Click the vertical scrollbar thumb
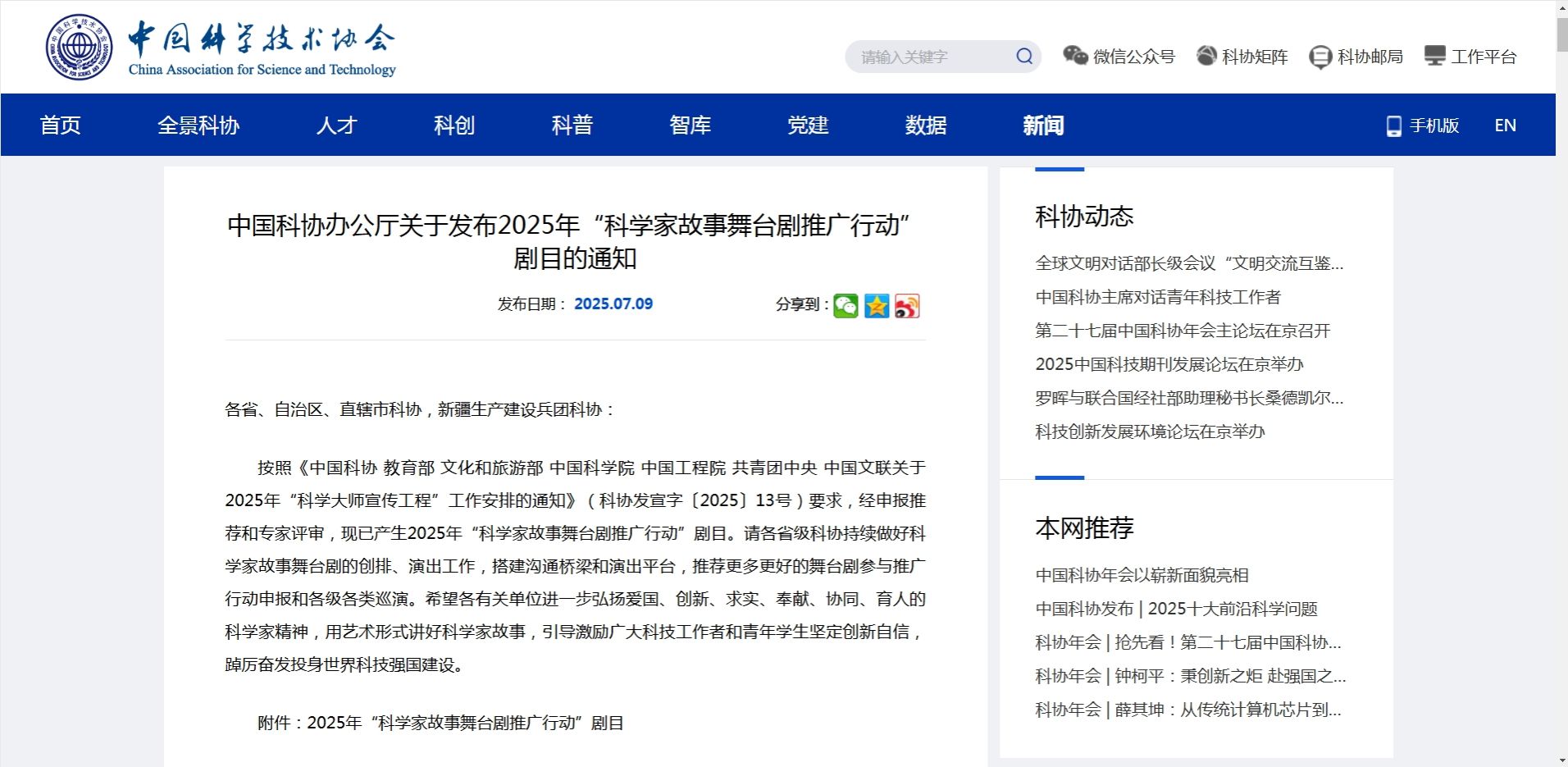The height and width of the screenshot is (767, 1568). coord(1561,34)
